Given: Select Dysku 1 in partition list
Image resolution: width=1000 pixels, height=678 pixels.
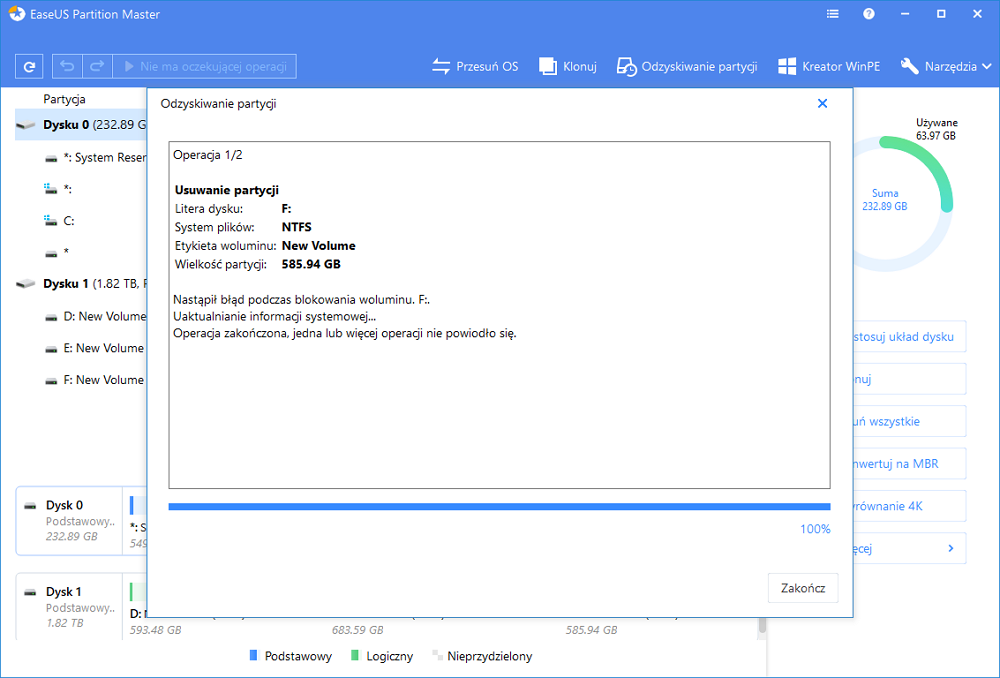Looking at the screenshot, I should [x=81, y=284].
